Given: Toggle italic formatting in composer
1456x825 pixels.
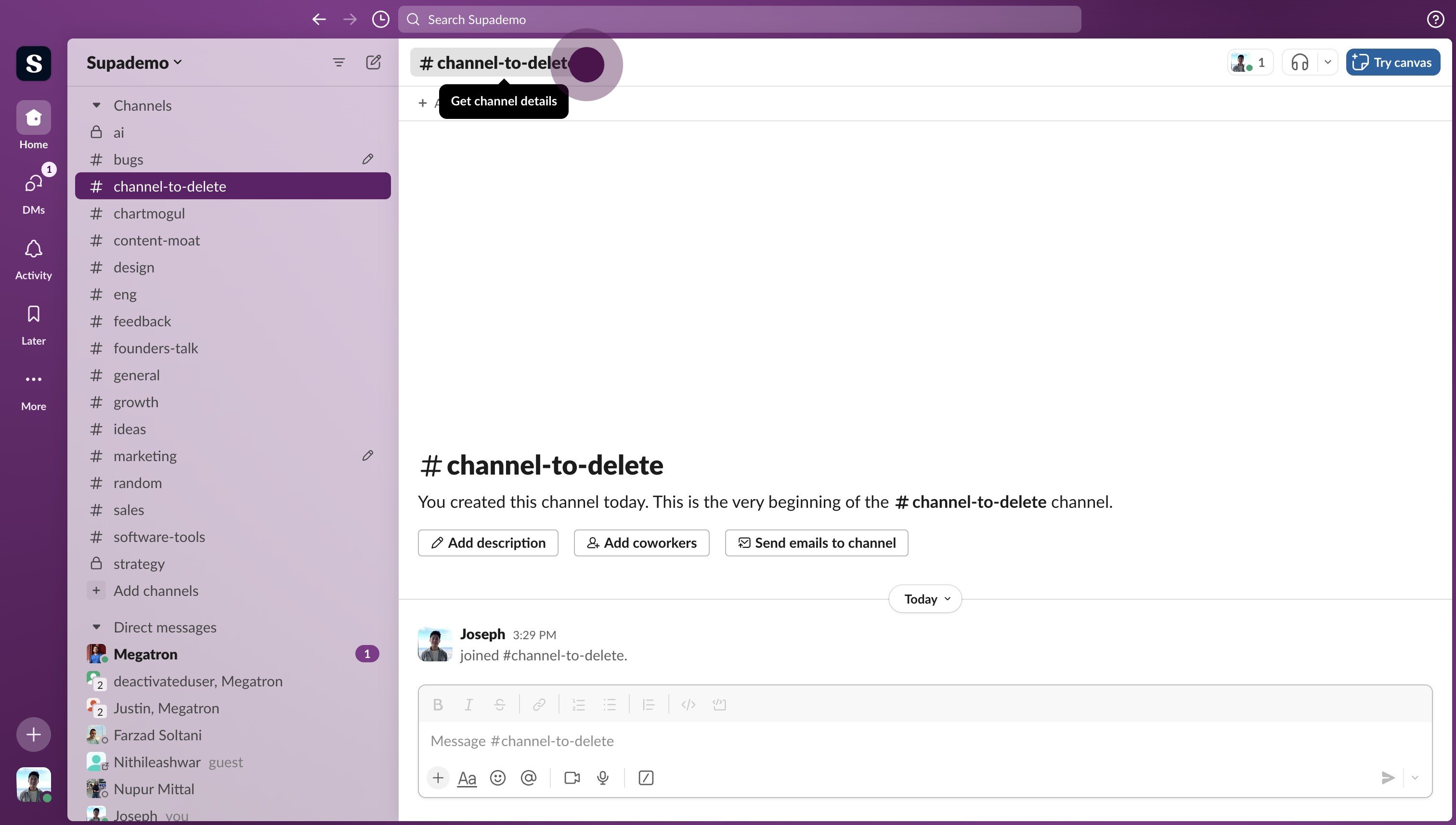Looking at the screenshot, I should pos(468,704).
